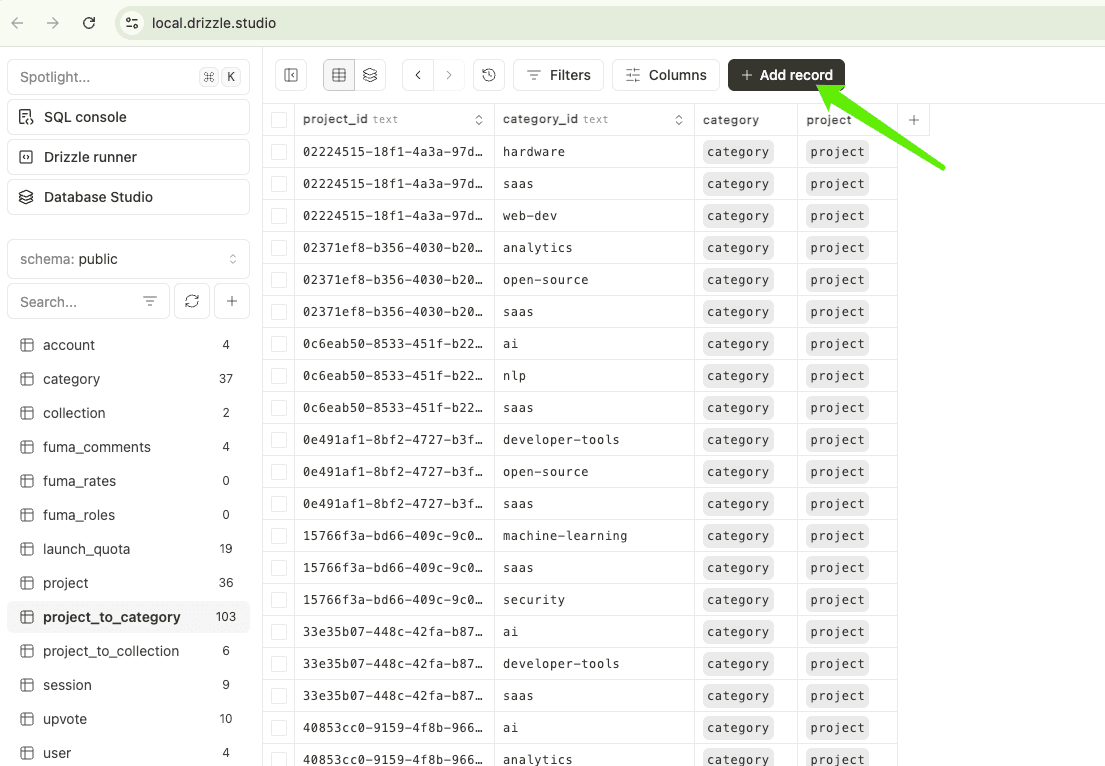The image size is (1105, 766).
Task: Check the 02371ef8 open-source row
Action: pyautogui.click(x=279, y=280)
